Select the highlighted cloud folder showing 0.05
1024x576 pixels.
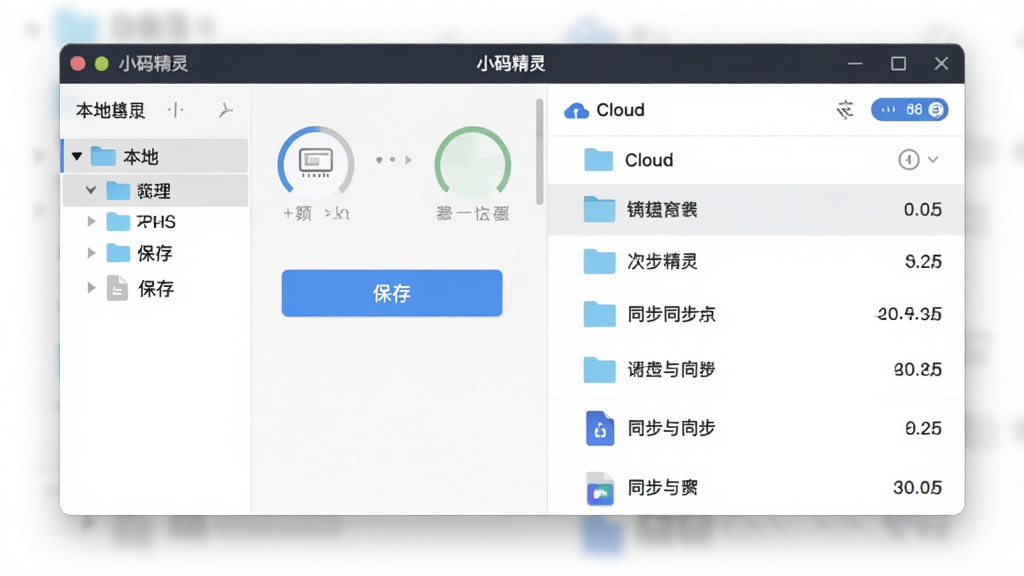(756, 210)
